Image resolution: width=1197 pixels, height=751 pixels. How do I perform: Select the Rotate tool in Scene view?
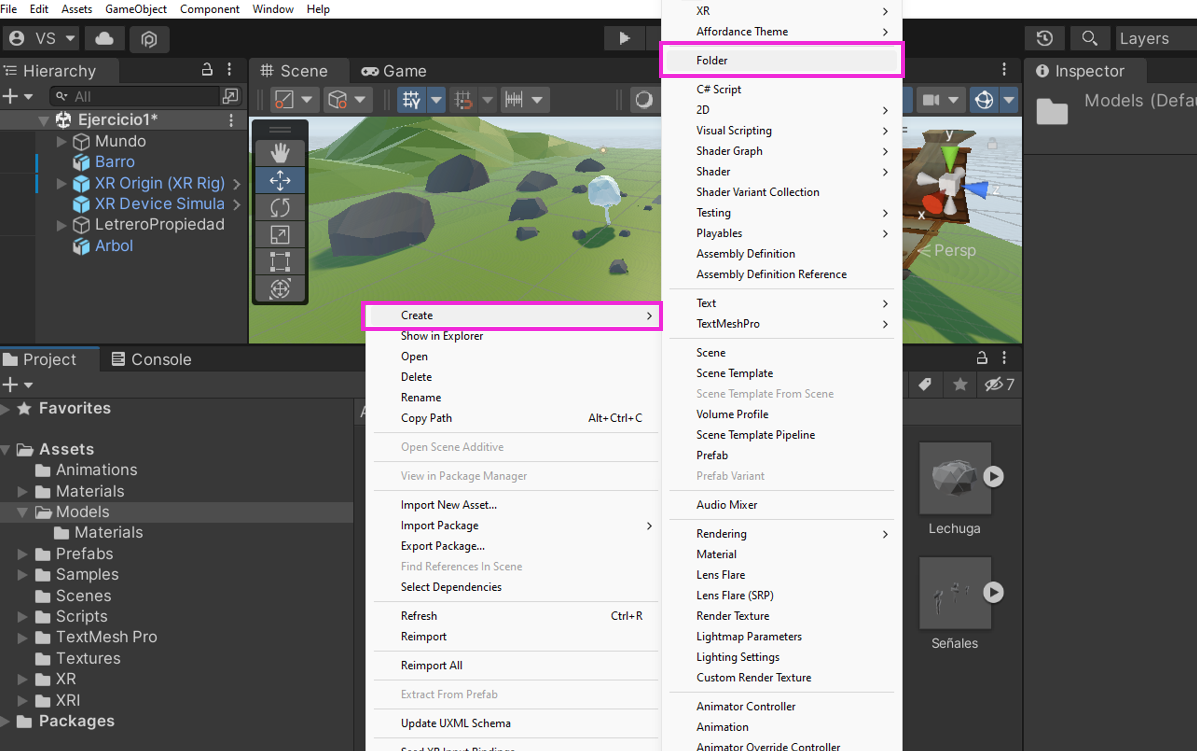coord(280,207)
